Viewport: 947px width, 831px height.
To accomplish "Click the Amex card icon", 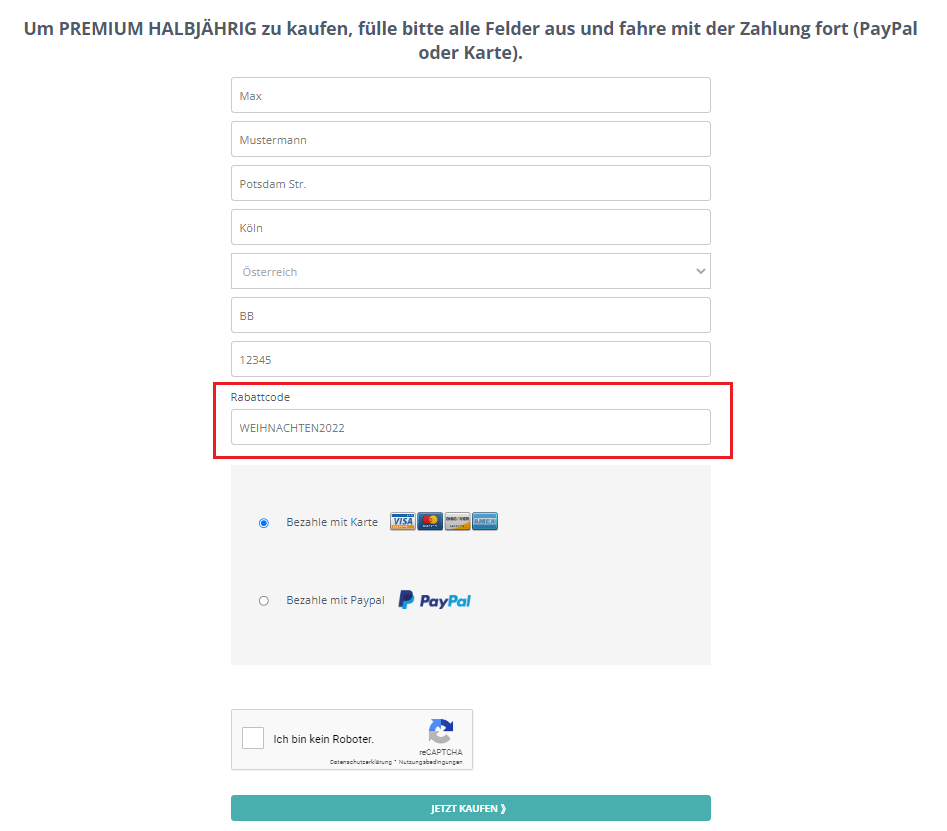I will (485, 521).
